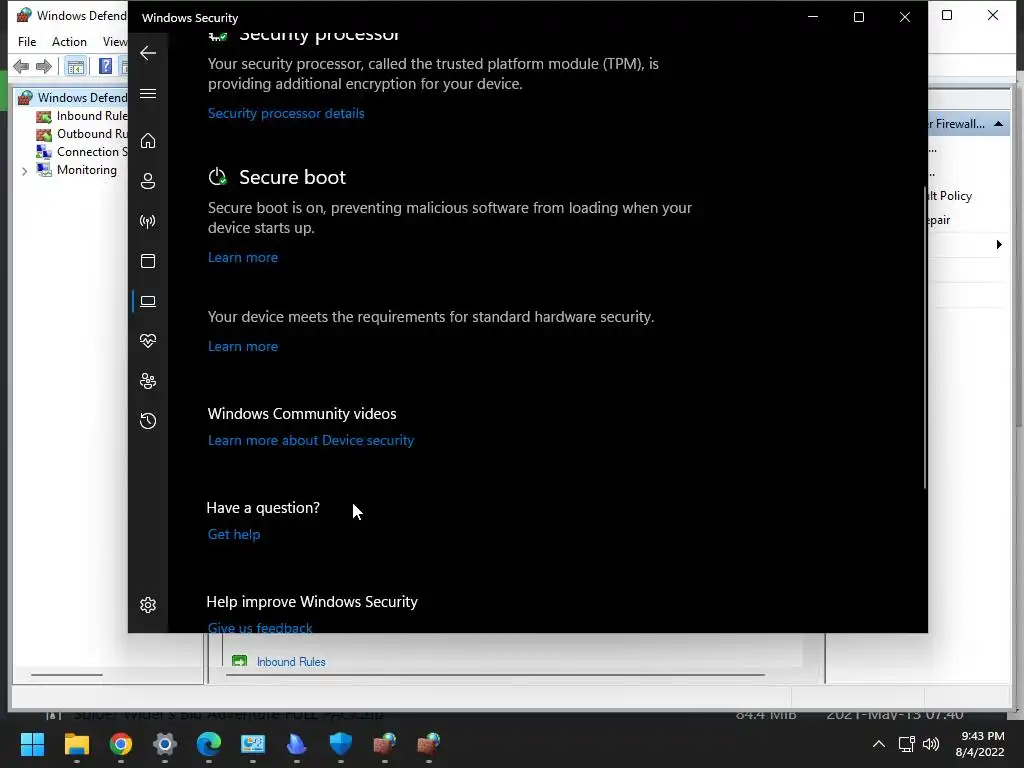Viewport: 1024px width, 768px height.
Task: Click the back arrow in Firewall toolbar
Action: pyautogui.click(x=21, y=66)
